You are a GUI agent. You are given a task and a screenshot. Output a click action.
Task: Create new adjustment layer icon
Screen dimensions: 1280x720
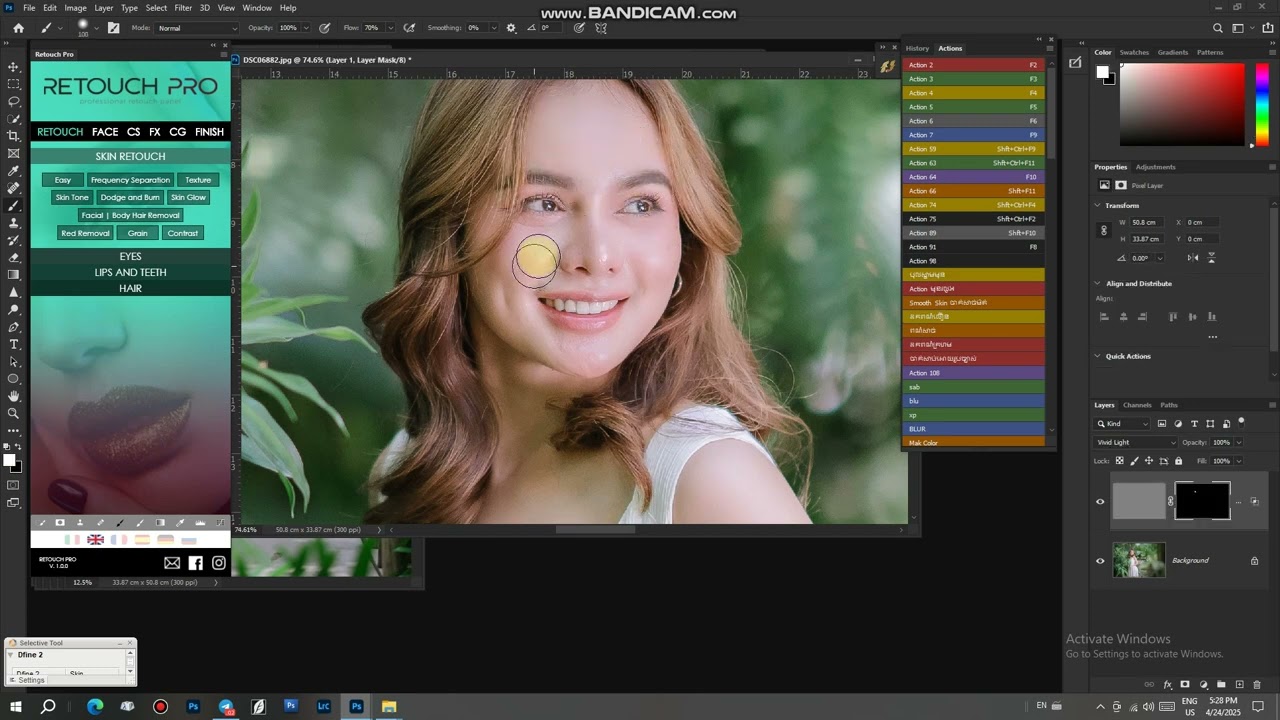click(x=1203, y=685)
